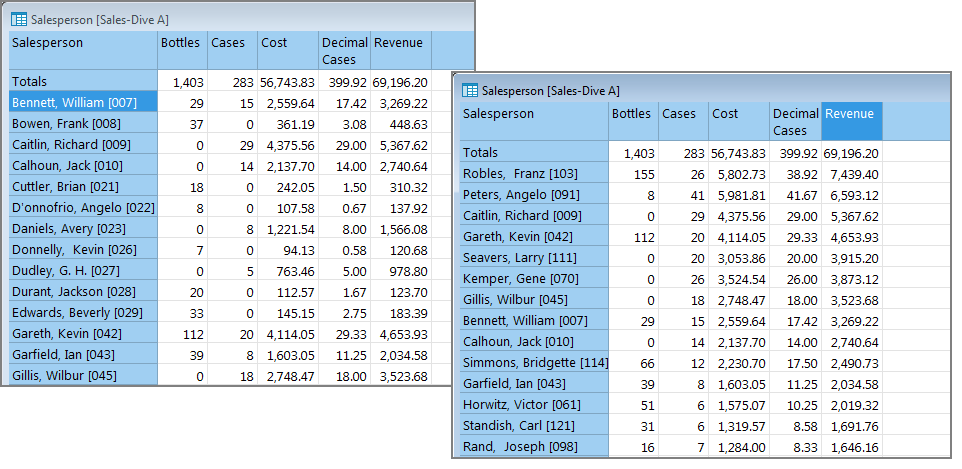
Task: Select Edwards, Beverly [029] row
Action: pyautogui.click(x=83, y=312)
